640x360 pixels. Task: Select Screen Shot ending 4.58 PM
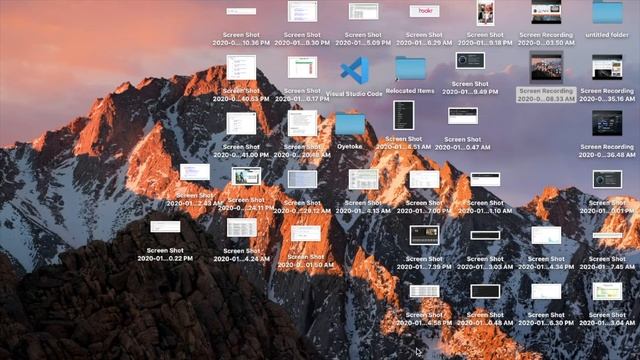coord(424,291)
